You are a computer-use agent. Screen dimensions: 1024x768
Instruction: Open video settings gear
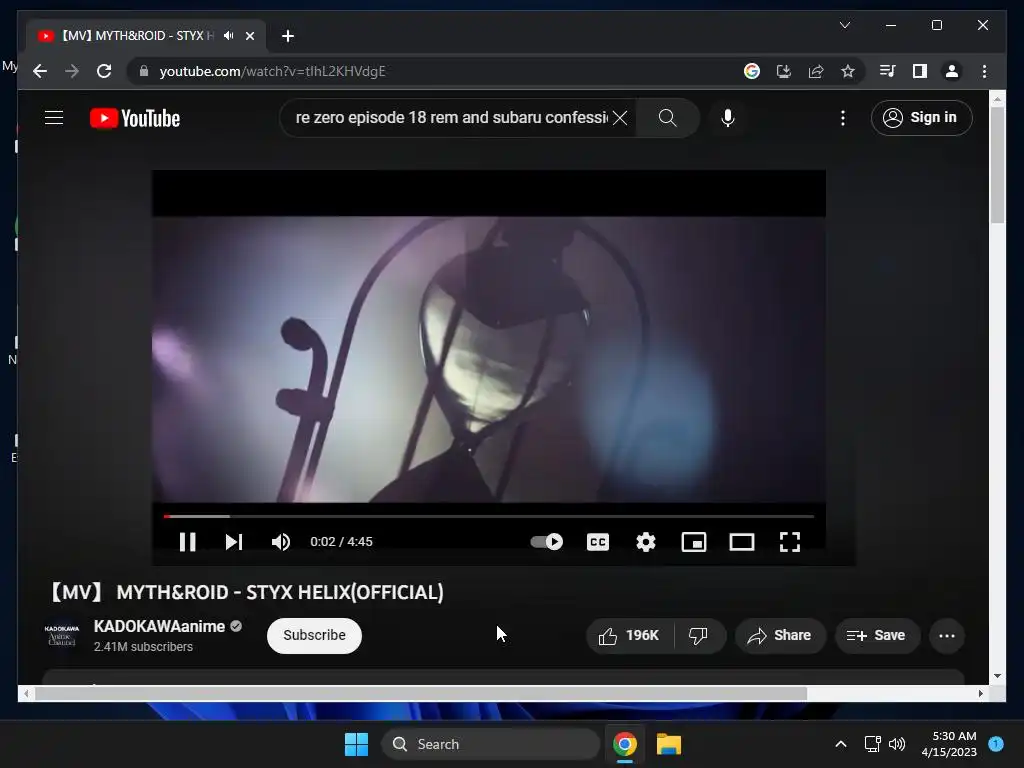click(x=646, y=541)
